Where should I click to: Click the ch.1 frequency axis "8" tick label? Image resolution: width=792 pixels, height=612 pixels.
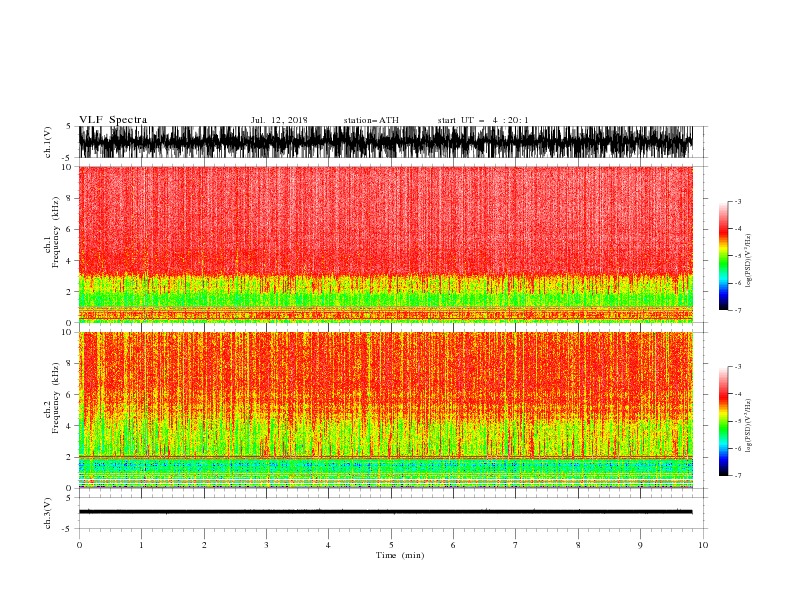(69, 198)
